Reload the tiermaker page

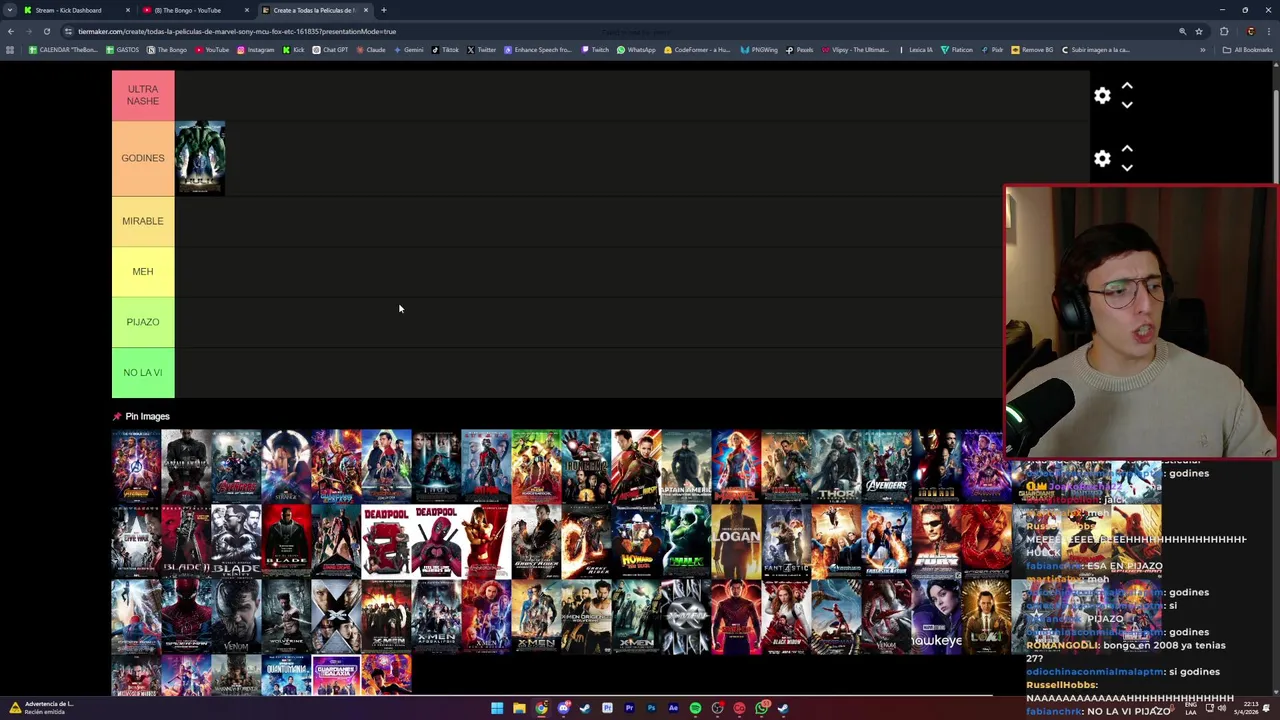click(46, 31)
